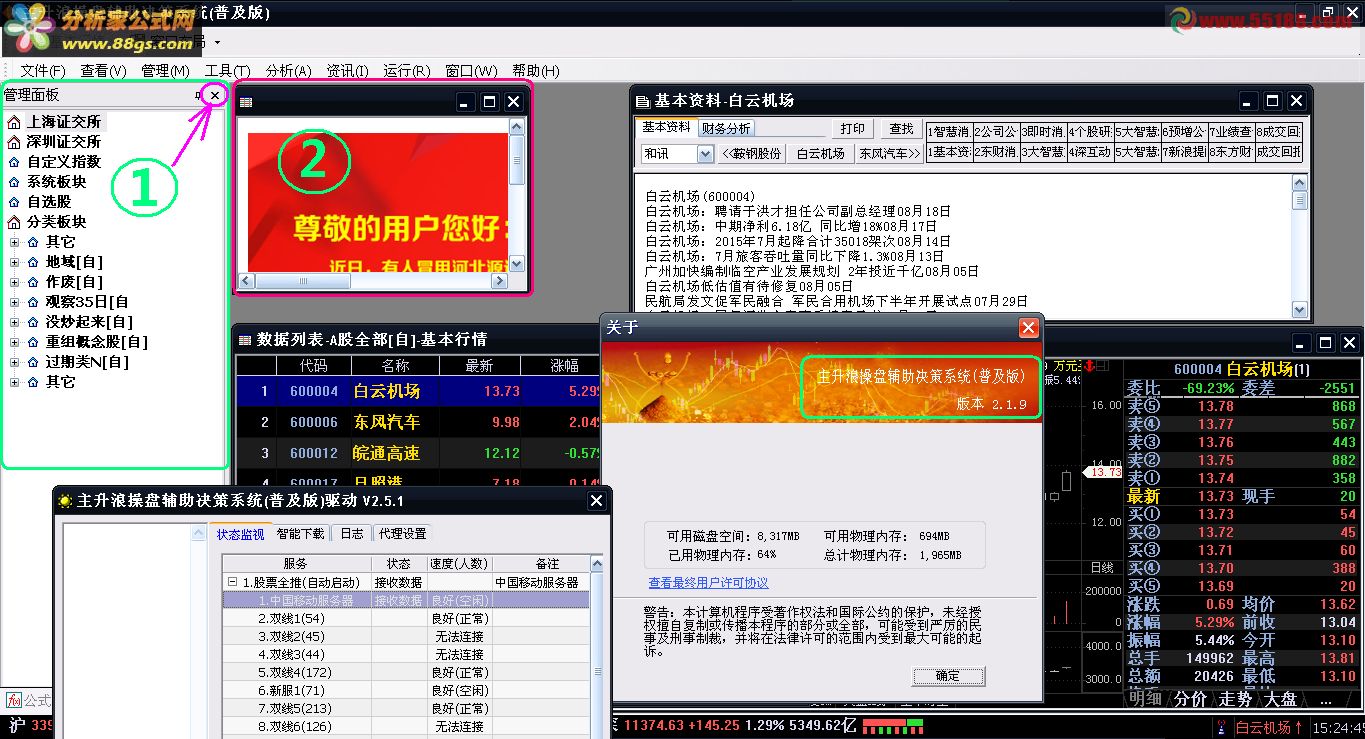Screen dimensions: 1365x739
Task: Close the 关于 dialog
Action: coord(1028,328)
